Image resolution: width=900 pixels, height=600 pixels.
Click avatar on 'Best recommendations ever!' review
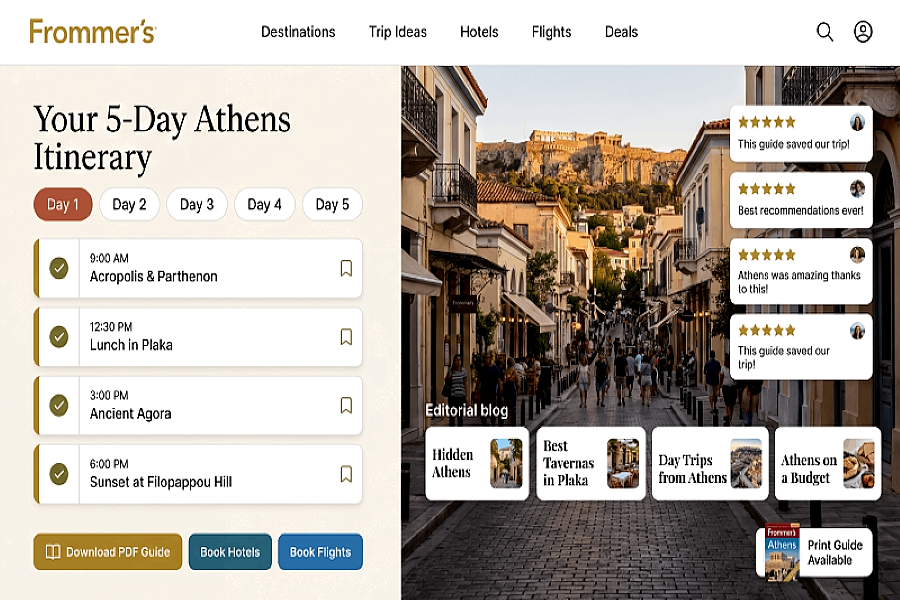[857, 189]
